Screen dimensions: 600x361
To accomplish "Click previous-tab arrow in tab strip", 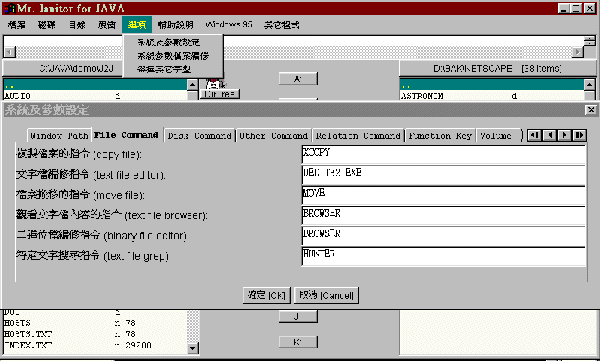I will click(x=549, y=135).
